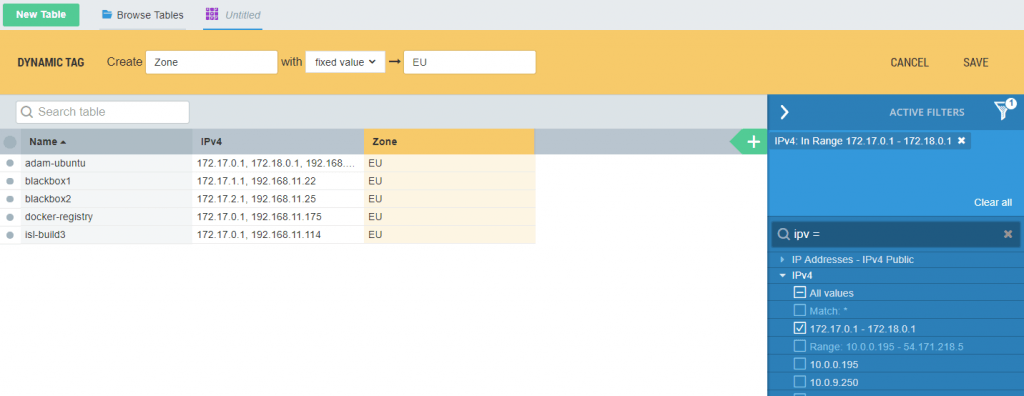Click the IPv4 cell 172.17.2.1, 192.168.11.25
Viewport: 1024px width, 396px height.
tap(278, 199)
